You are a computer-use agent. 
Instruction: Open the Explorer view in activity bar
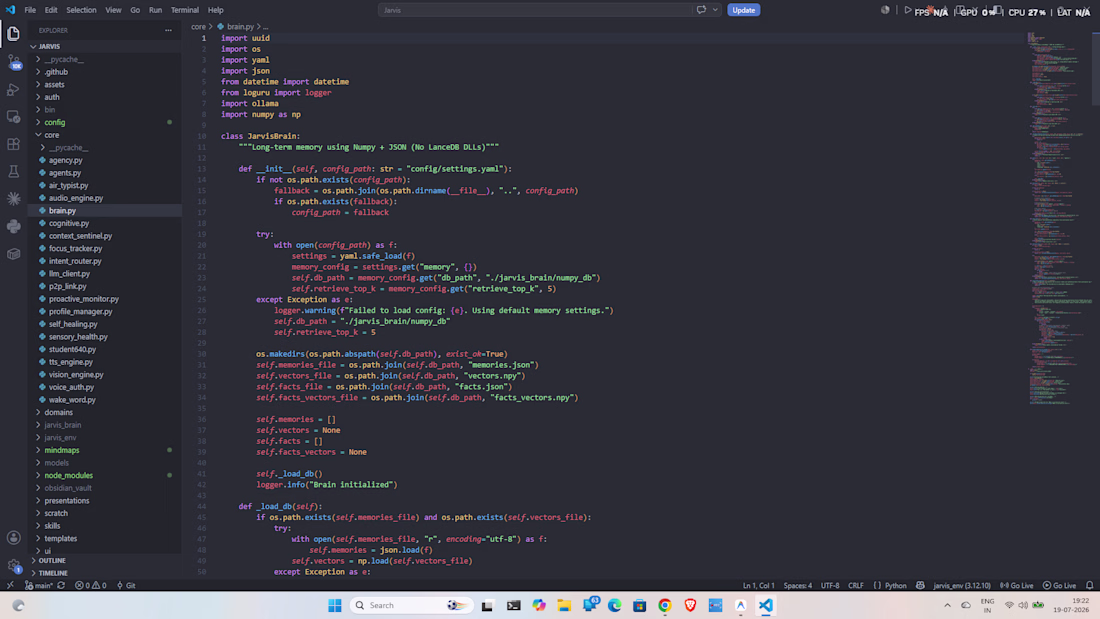(13, 34)
